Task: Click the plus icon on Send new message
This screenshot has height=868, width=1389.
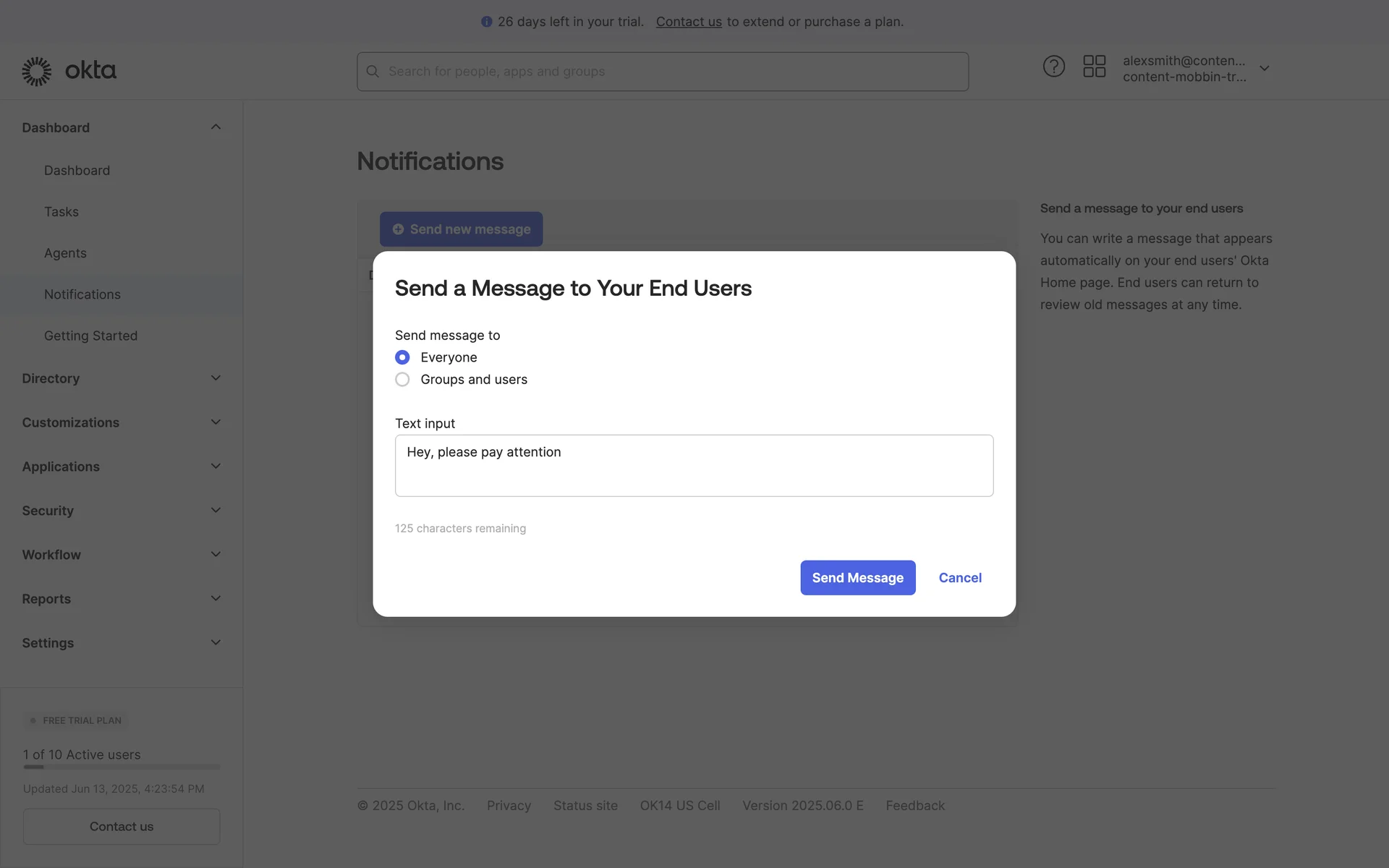Action: (398, 229)
